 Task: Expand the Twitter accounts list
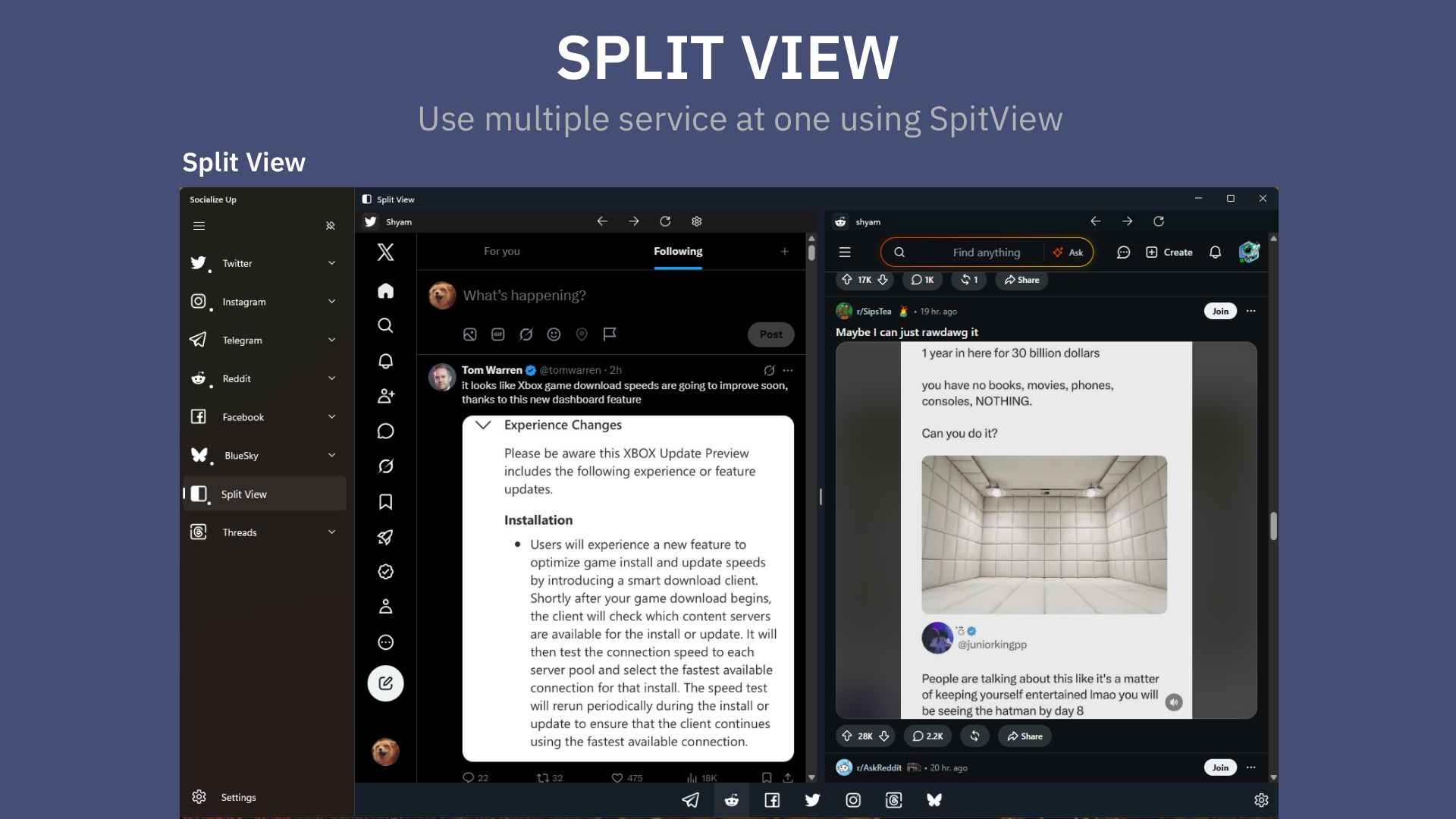[x=331, y=263]
